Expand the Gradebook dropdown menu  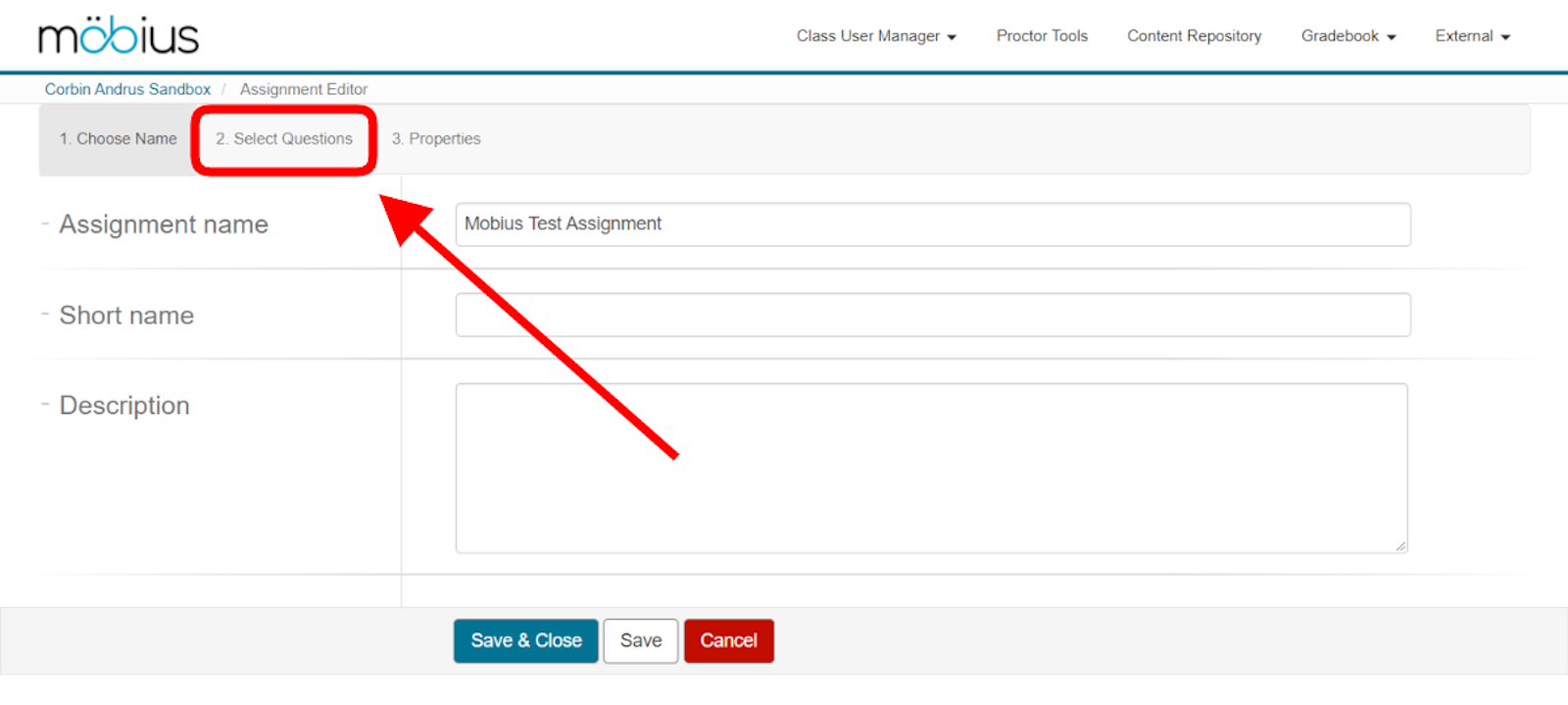(x=1347, y=36)
